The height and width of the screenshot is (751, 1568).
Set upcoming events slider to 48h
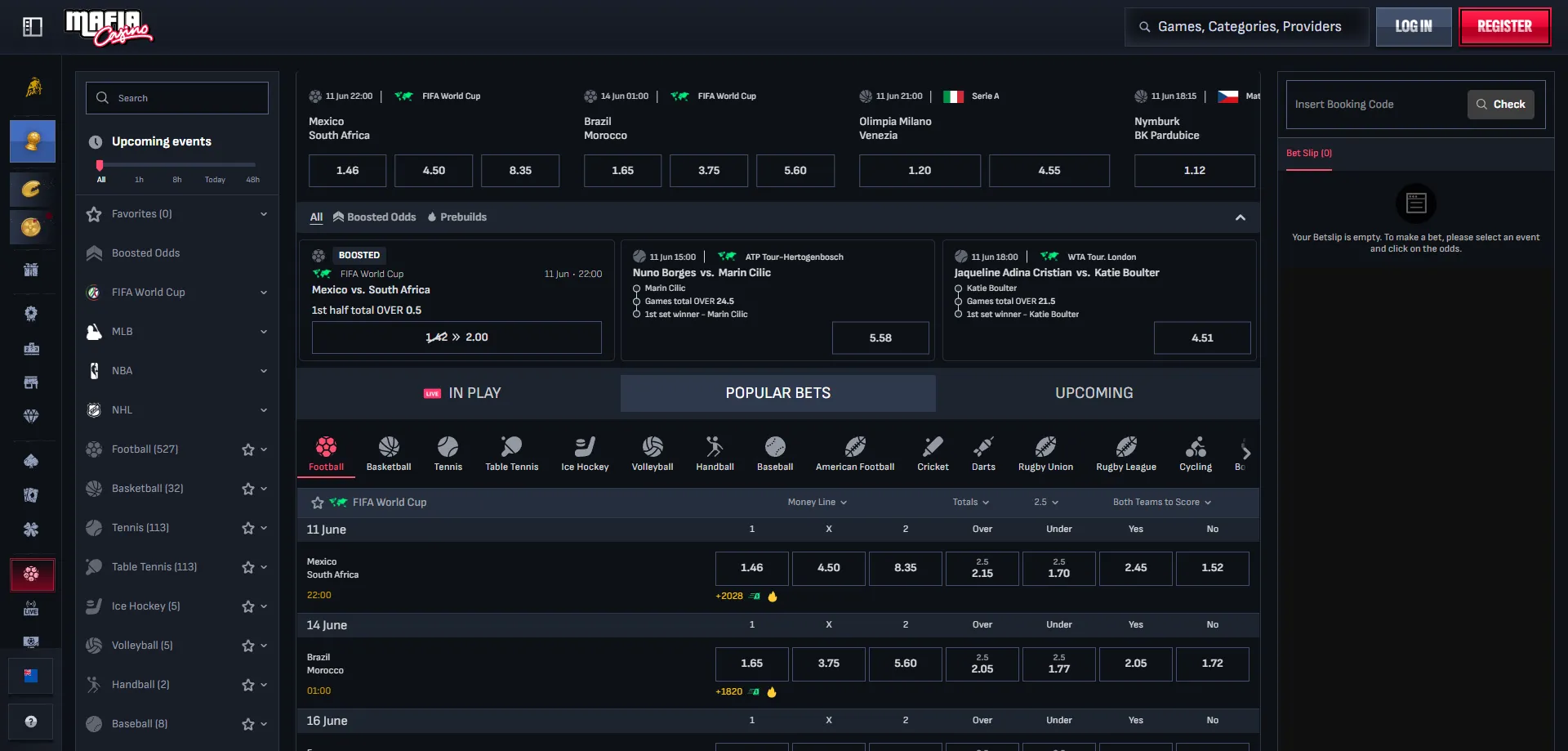pyautogui.click(x=253, y=180)
